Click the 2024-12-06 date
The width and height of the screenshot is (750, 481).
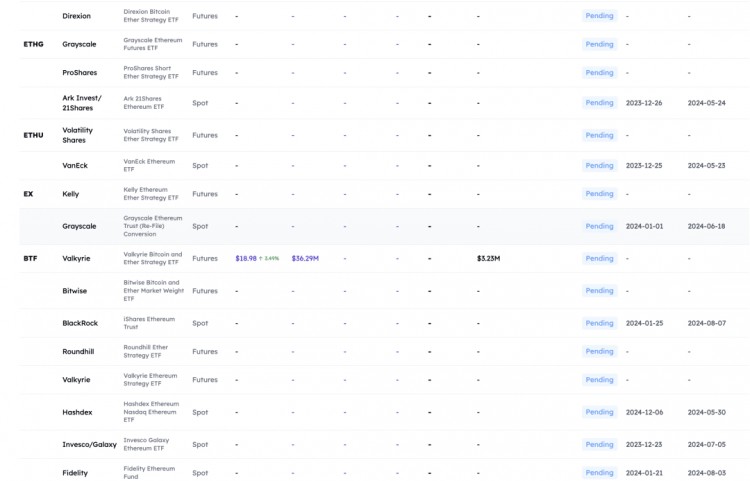[644, 413]
